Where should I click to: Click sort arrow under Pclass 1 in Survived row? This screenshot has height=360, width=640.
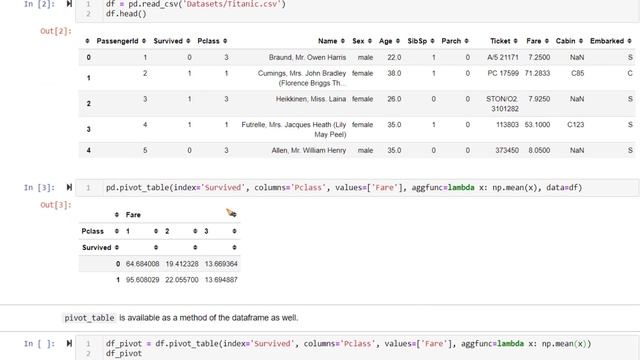[x=156, y=247]
